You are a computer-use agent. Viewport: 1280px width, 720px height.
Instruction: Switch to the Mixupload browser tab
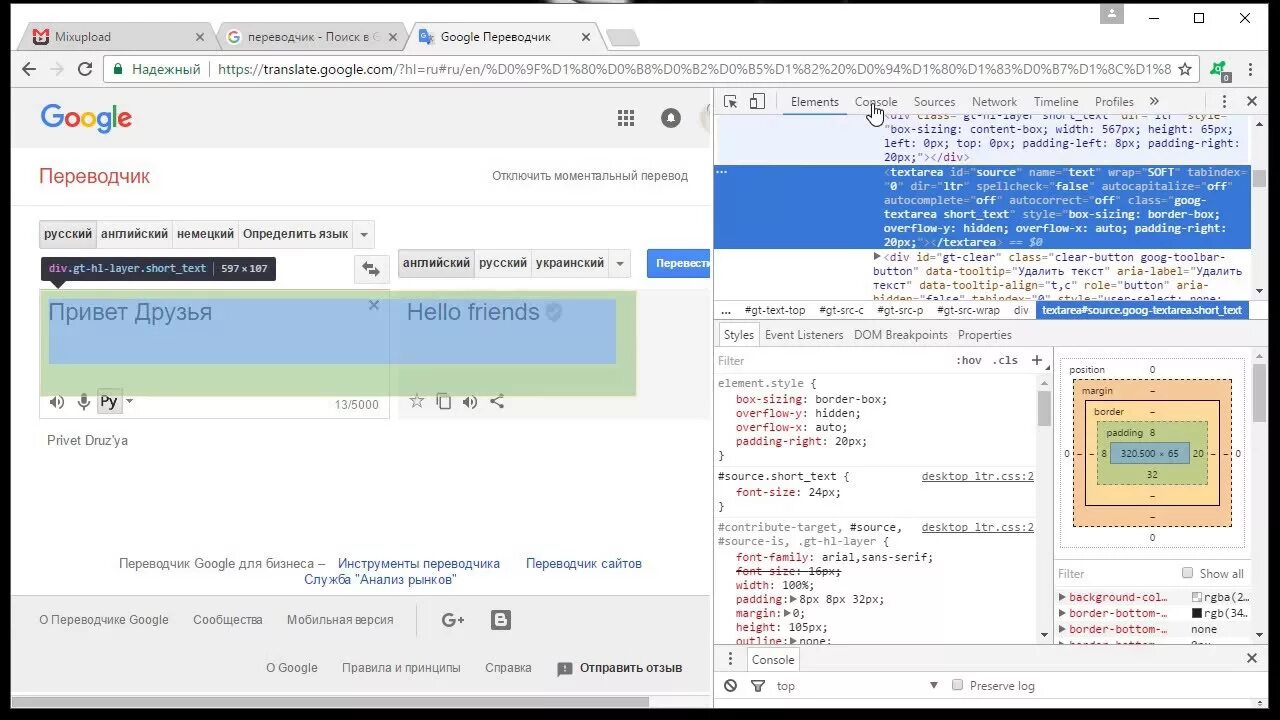click(118, 37)
